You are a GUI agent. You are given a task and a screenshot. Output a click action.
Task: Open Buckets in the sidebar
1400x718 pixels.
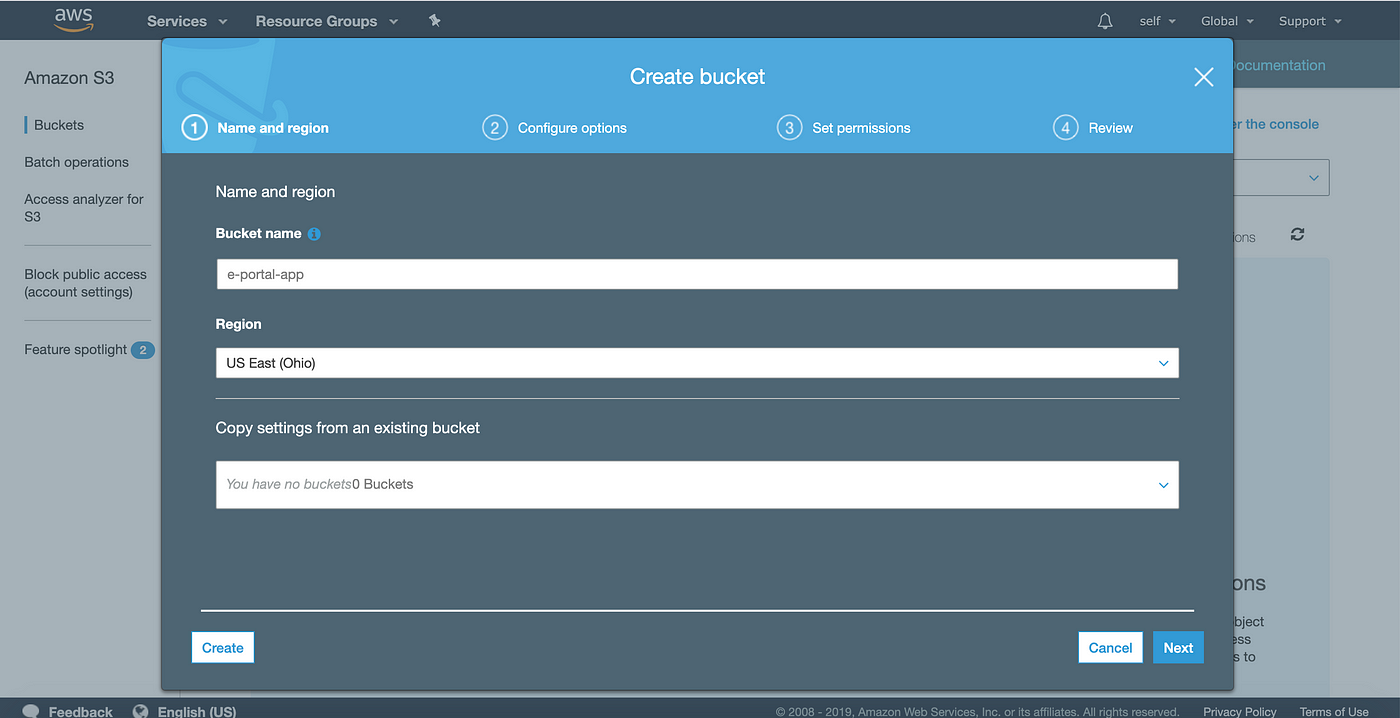pos(59,125)
